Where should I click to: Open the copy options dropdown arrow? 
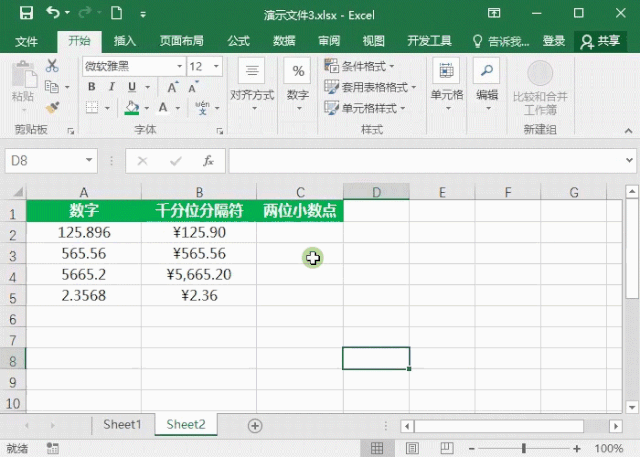pyautogui.click(x=67, y=87)
